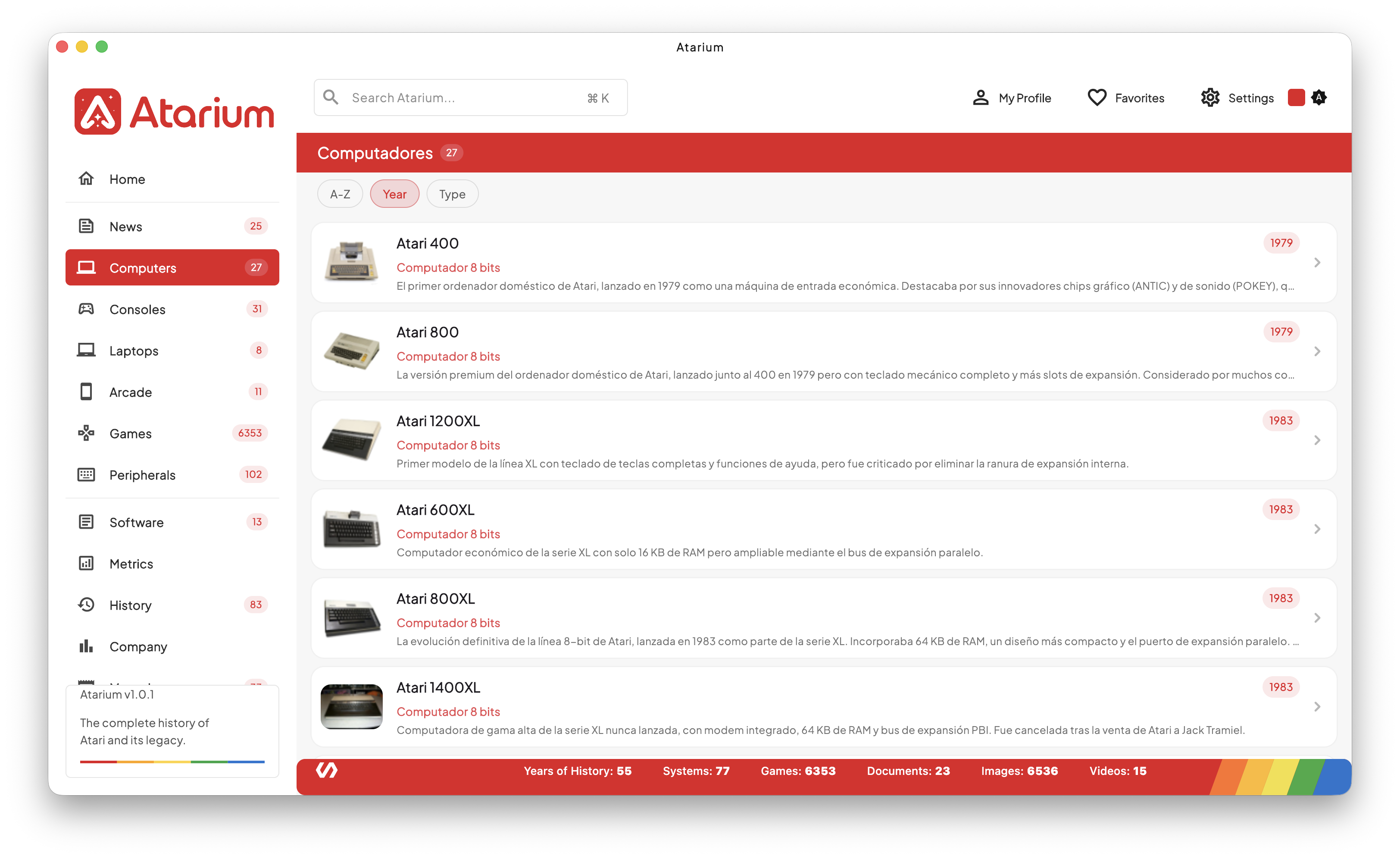Toggle the theme brightness icon
The width and height of the screenshot is (1400, 859).
(x=1319, y=98)
